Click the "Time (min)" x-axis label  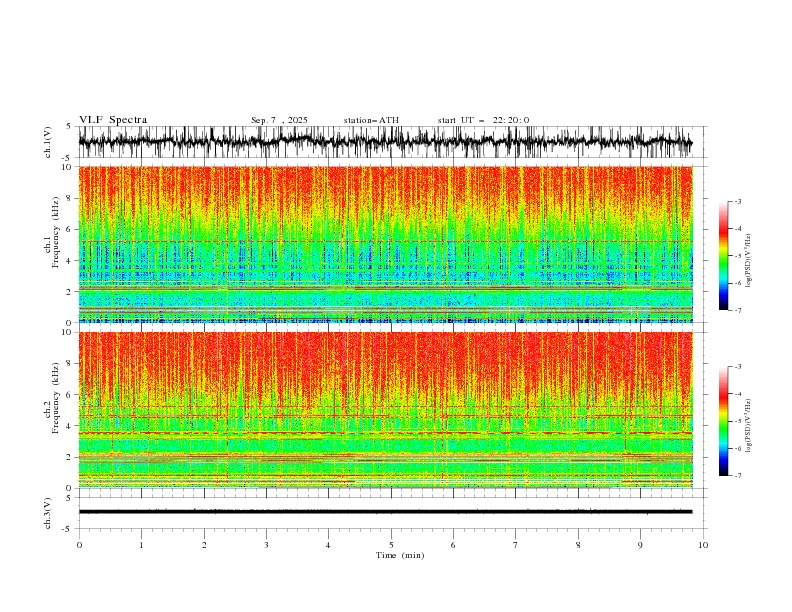[400, 555]
